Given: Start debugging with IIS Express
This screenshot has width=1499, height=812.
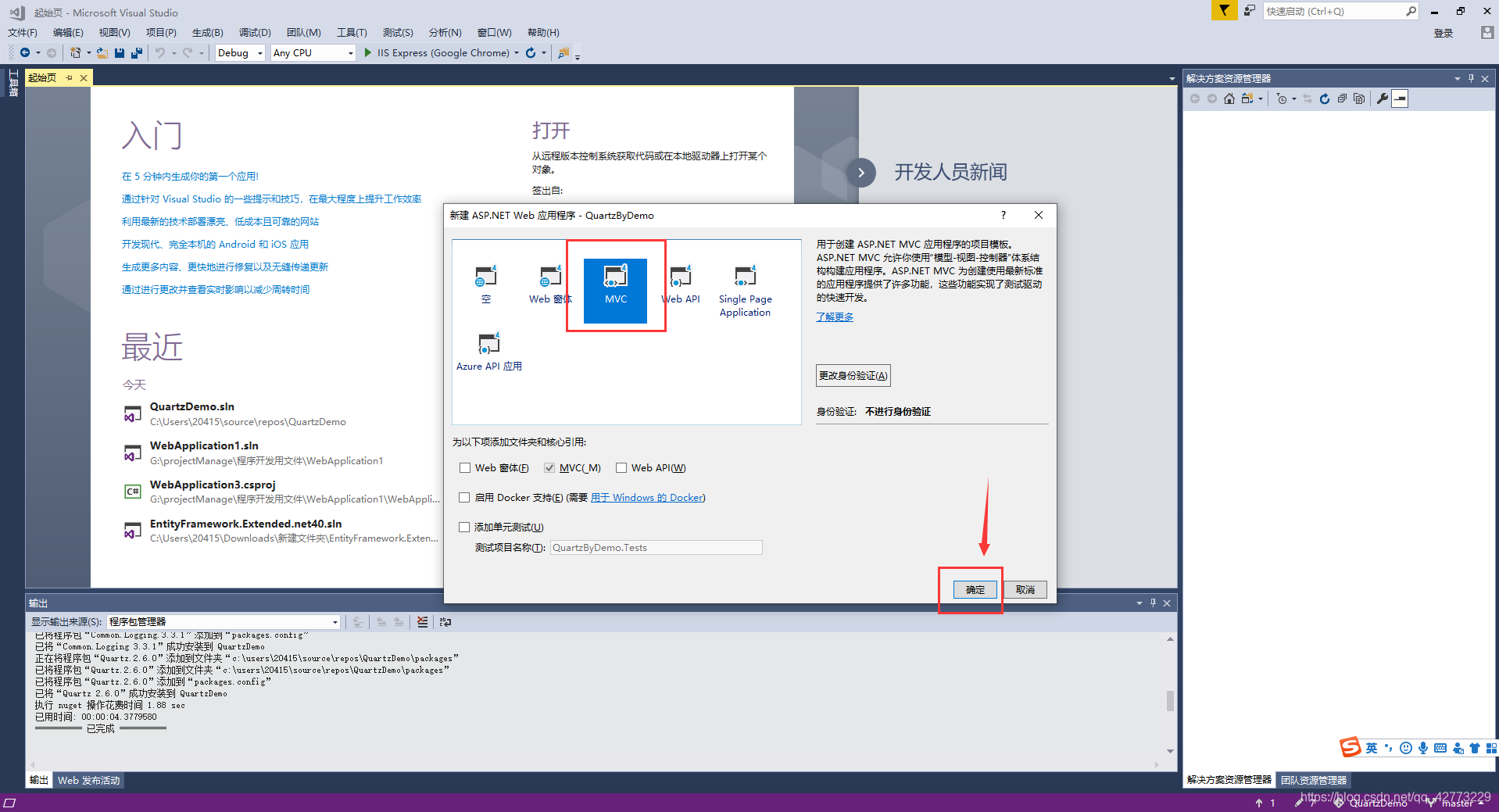Looking at the screenshot, I should (436, 52).
